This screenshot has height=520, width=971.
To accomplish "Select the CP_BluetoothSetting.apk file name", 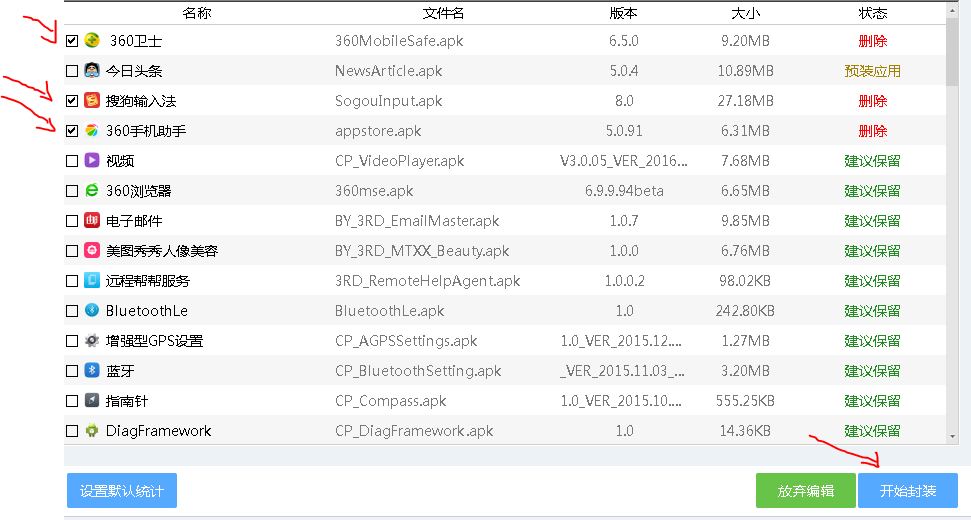I will pos(418,371).
